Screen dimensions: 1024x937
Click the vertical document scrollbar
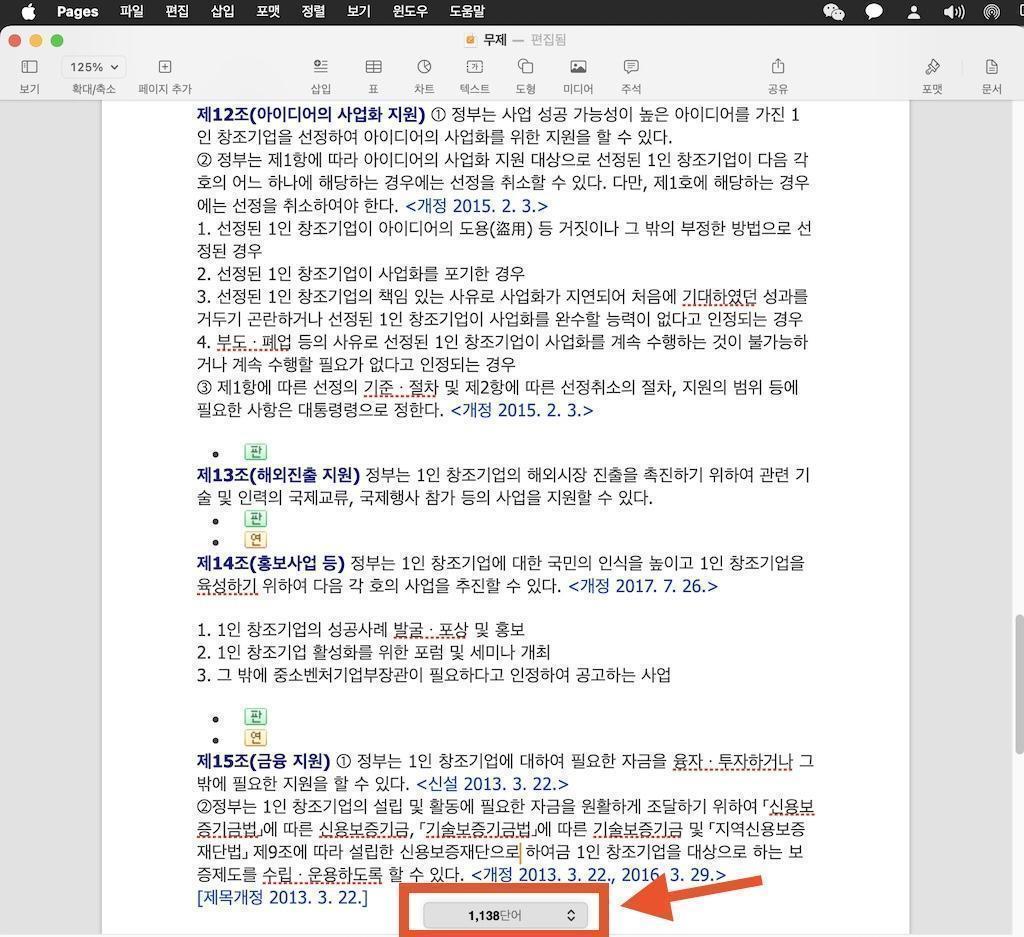(1019, 684)
